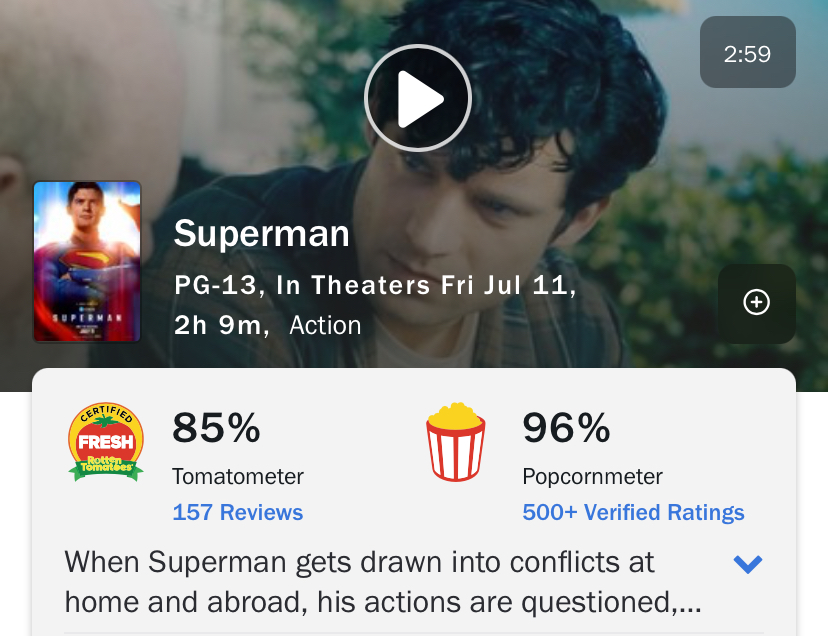828x636 pixels.
Task: Click the Popcornmeter popcorn bucket icon
Action: click(x=456, y=442)
